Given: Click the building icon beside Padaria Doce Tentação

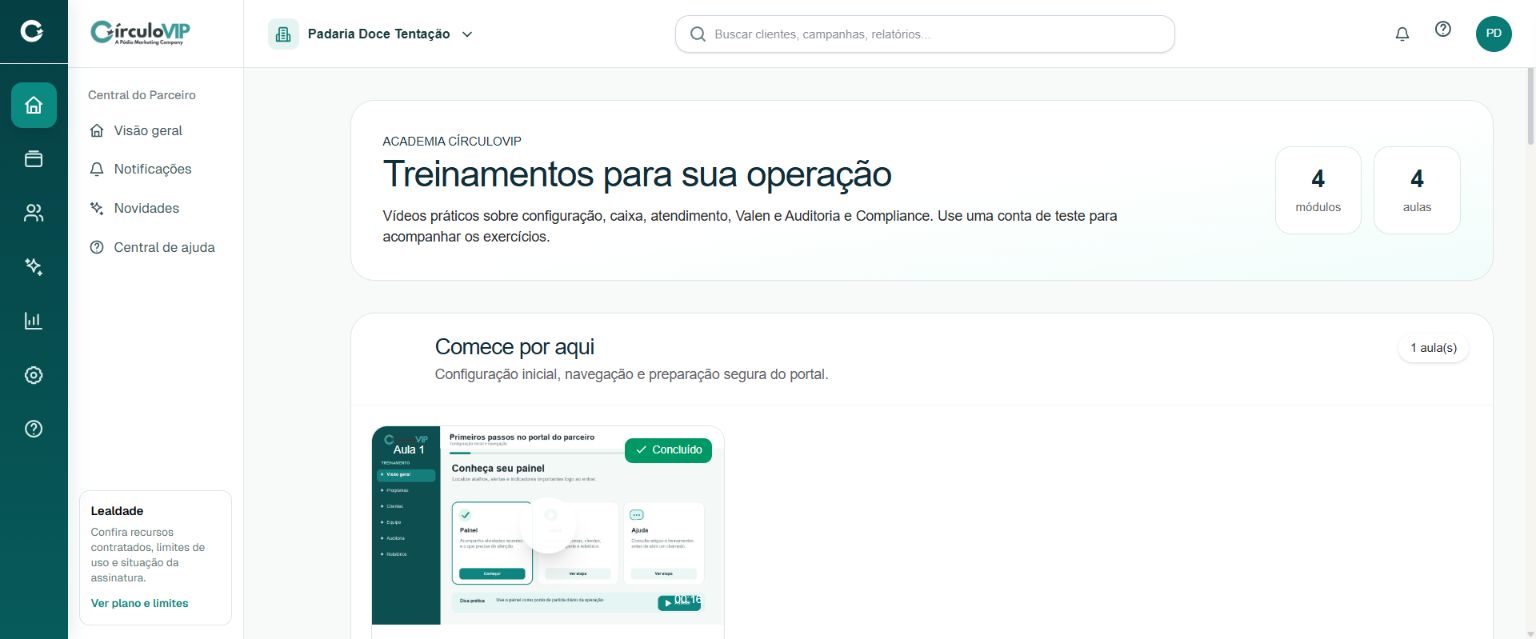Looking at the screenshot, I should point(283,34).
